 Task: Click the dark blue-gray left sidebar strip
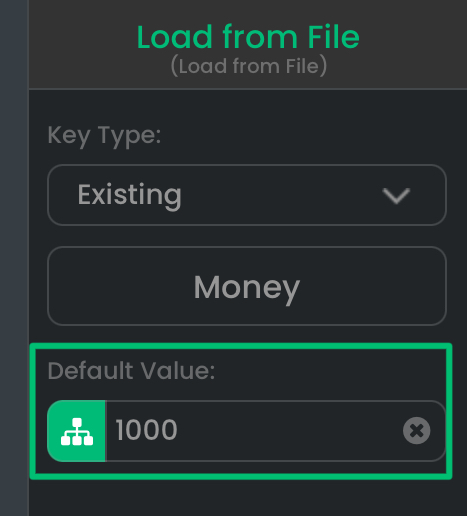[x=14, y=258]
